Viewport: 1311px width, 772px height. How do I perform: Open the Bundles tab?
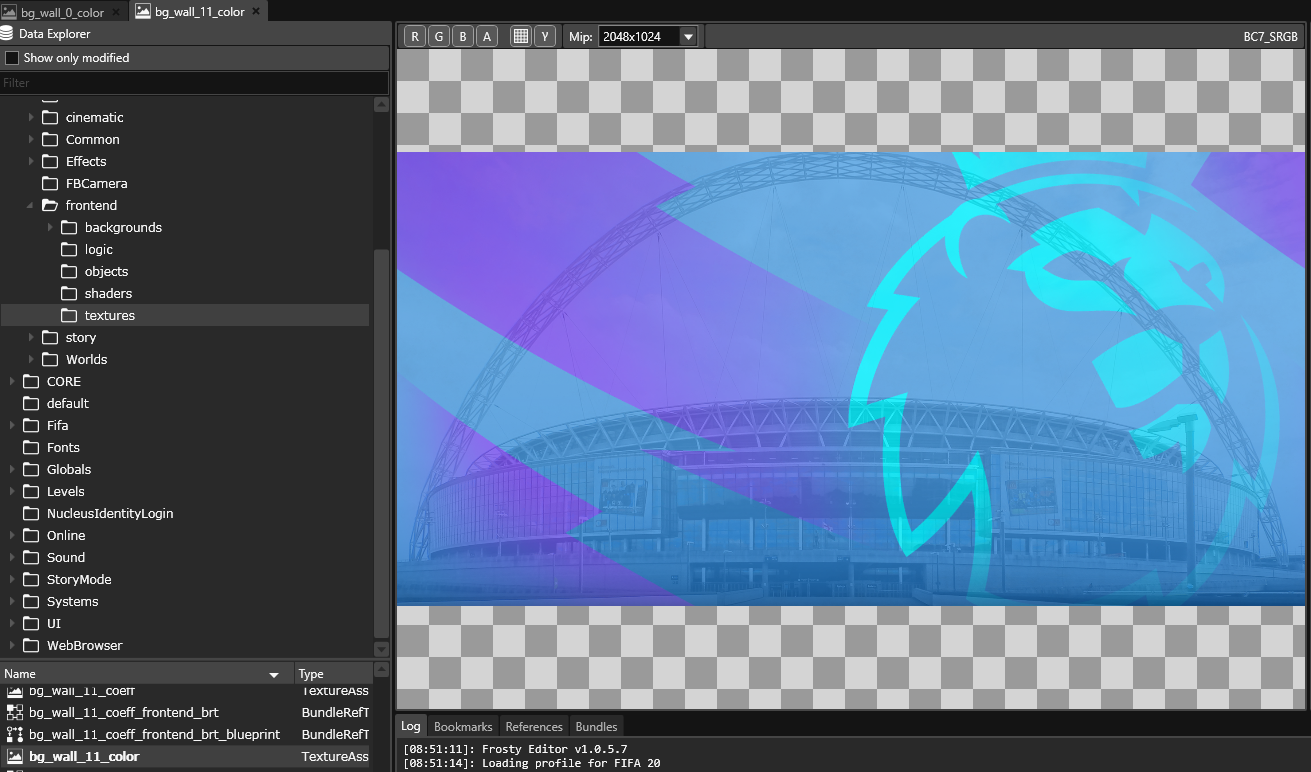pos(596,726)
